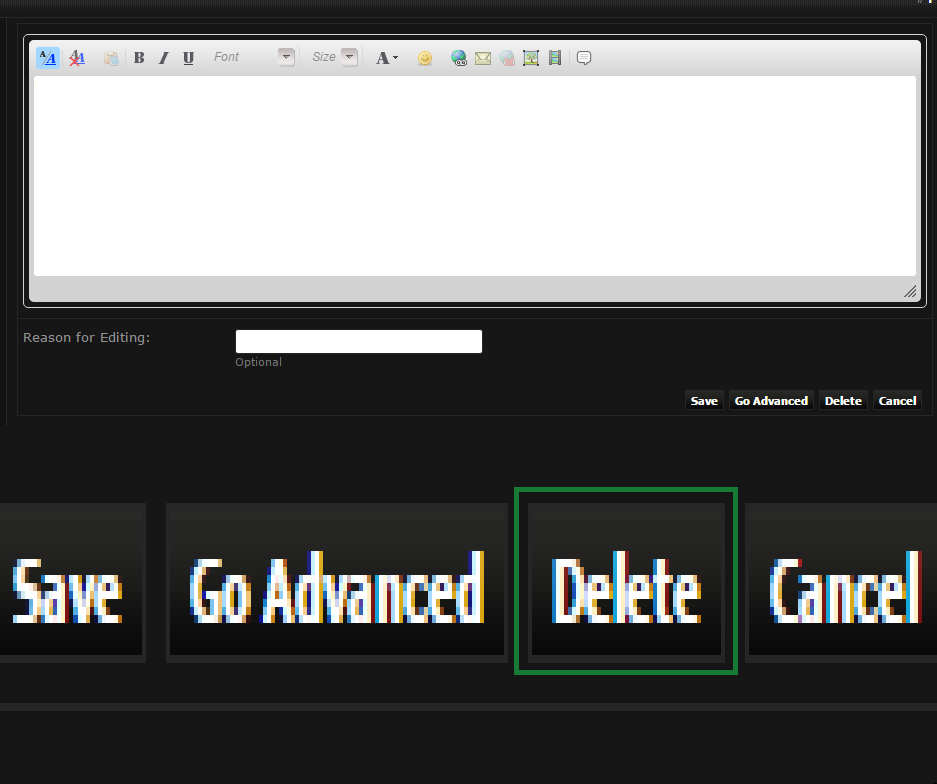
Task: Click the small Delete button under Reason field
Action: (843, 401)
